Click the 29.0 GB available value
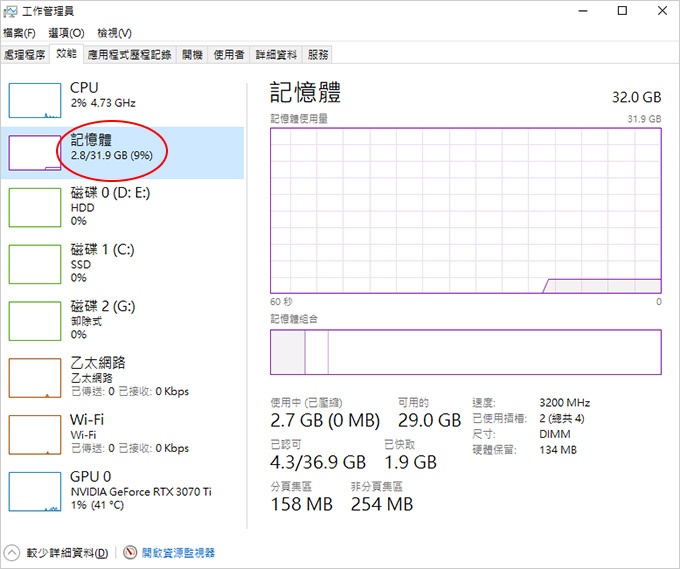The height and width of the screenshot is (569, 680). pyautogui.click(x=429, y=420)
